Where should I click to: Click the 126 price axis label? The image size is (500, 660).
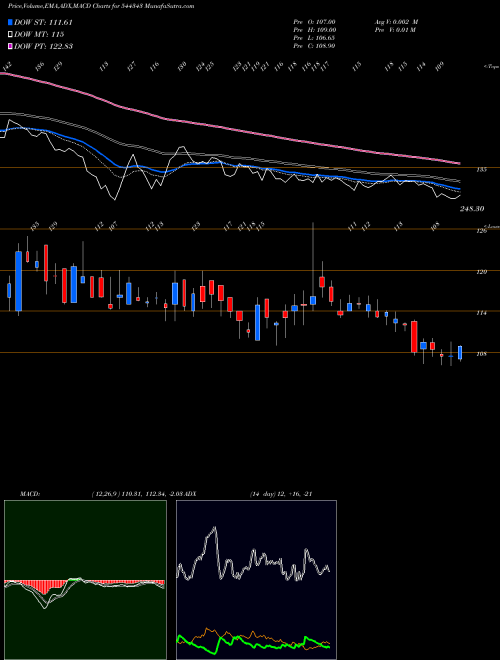(x=482, y=231)
